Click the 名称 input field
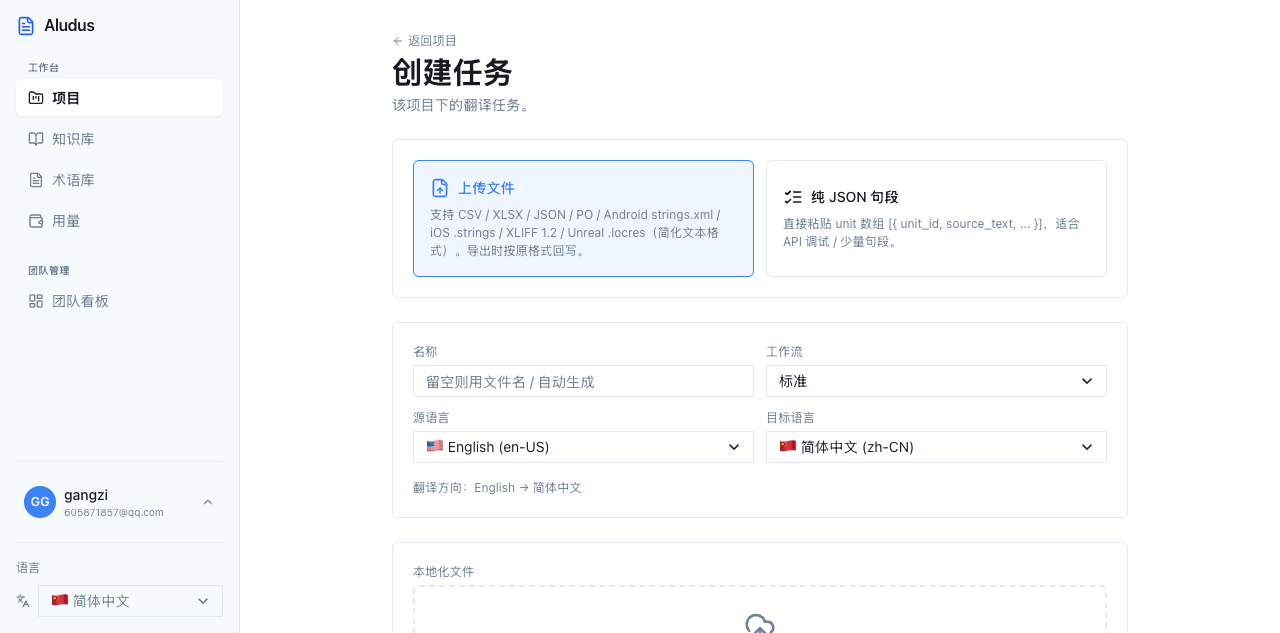The height and width of the screenshot is (633, 1280). (583, 381)
